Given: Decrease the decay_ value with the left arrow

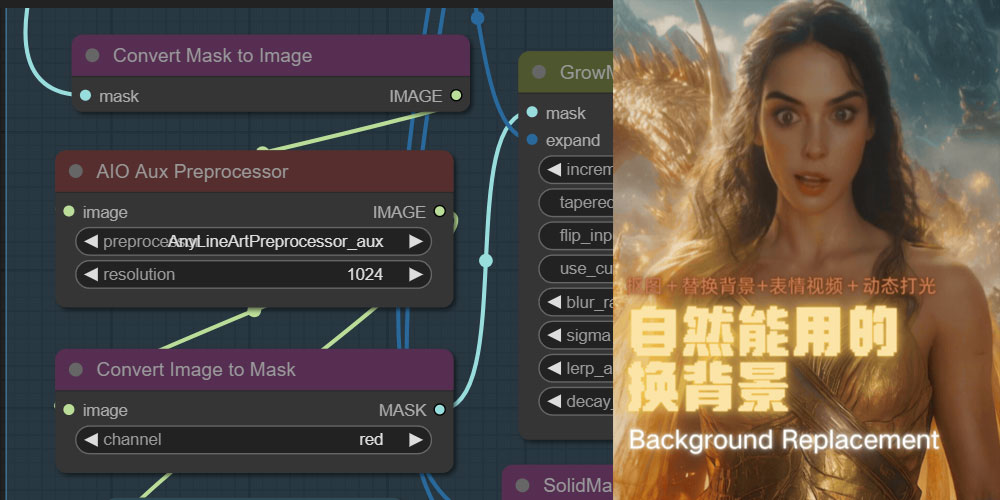Looking at the screenshot, I should (554, 402).
